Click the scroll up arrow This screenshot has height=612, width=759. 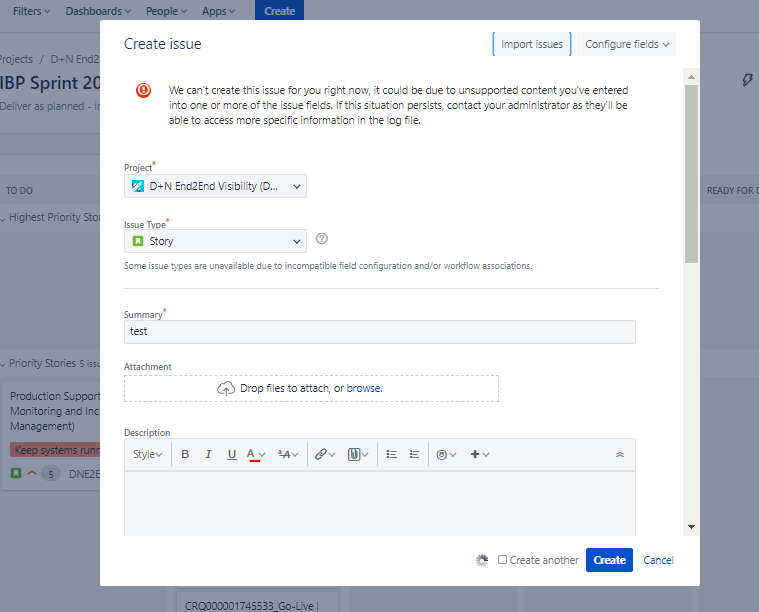point(691,77)
